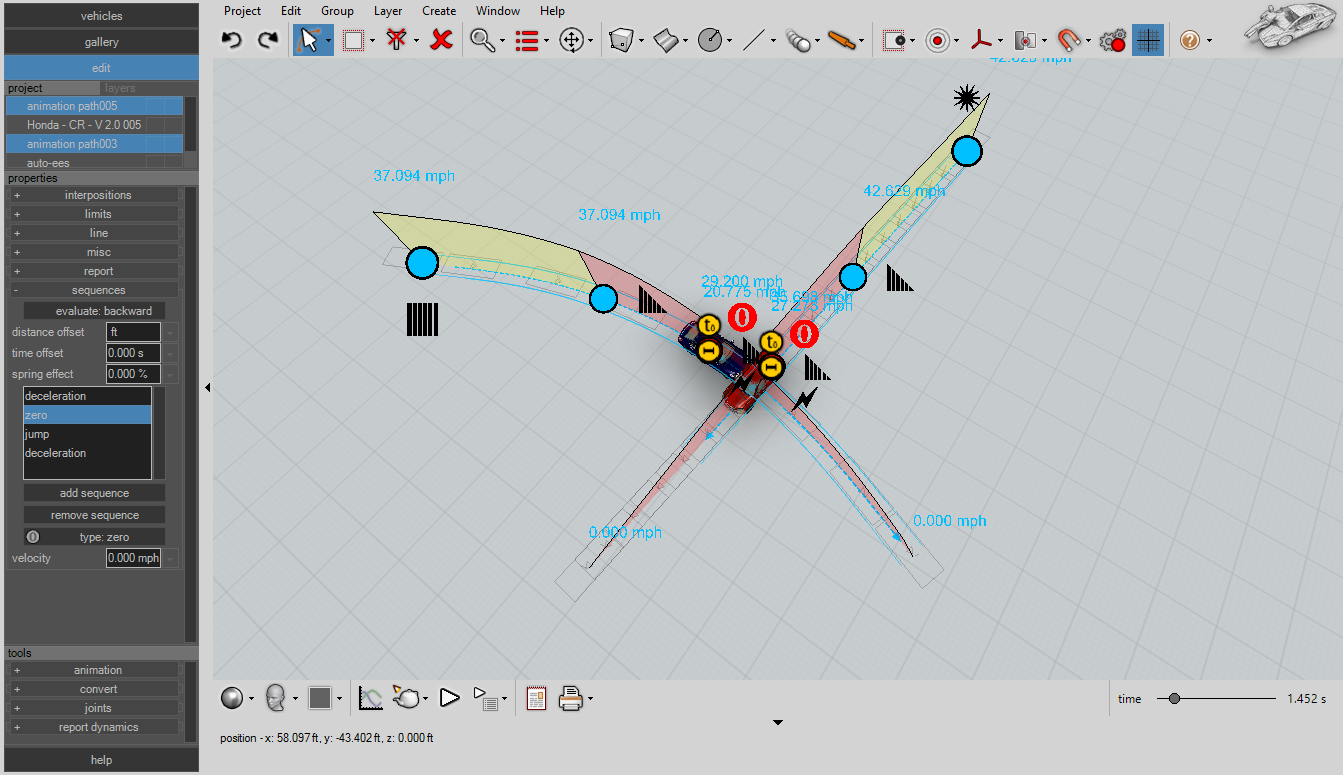Image resolution: width=1343 pixels, height=775 pixels.
Task: Click the gray sphere render icon
Action: [x=232, y=698]
